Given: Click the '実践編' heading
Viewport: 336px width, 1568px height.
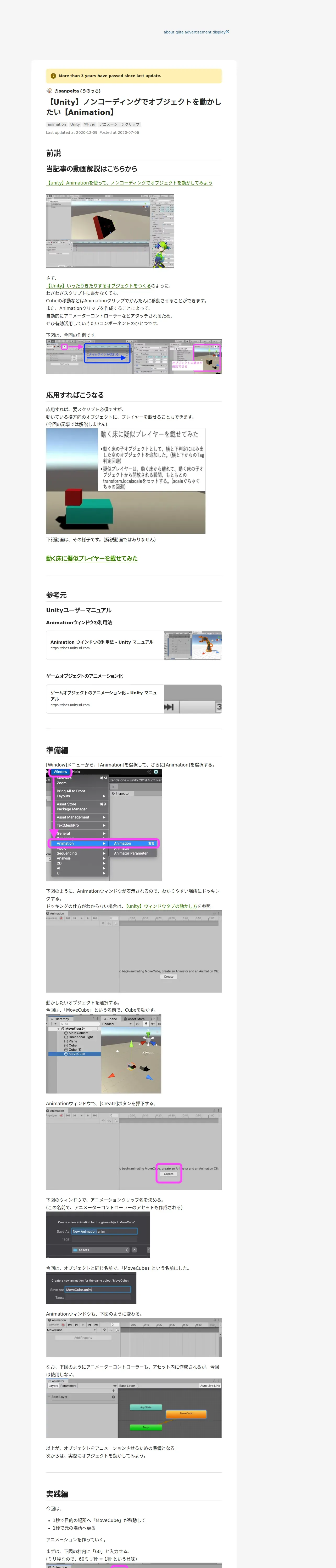Looking at the screenshot, I should tap(57, 1494).
